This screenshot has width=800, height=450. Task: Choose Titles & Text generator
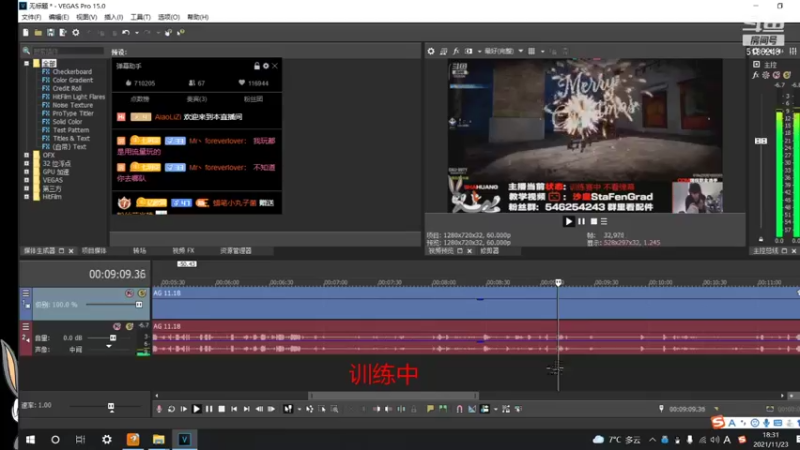pos(71,138)
